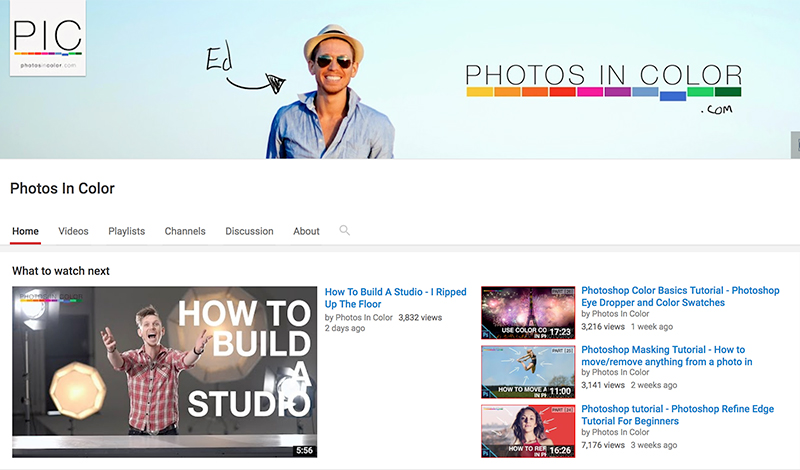The height and width of the screenshot is (470, 800).
Task: Click the PHOTOS IN COLOR .com banner logo
Action: tap(604, 88)
